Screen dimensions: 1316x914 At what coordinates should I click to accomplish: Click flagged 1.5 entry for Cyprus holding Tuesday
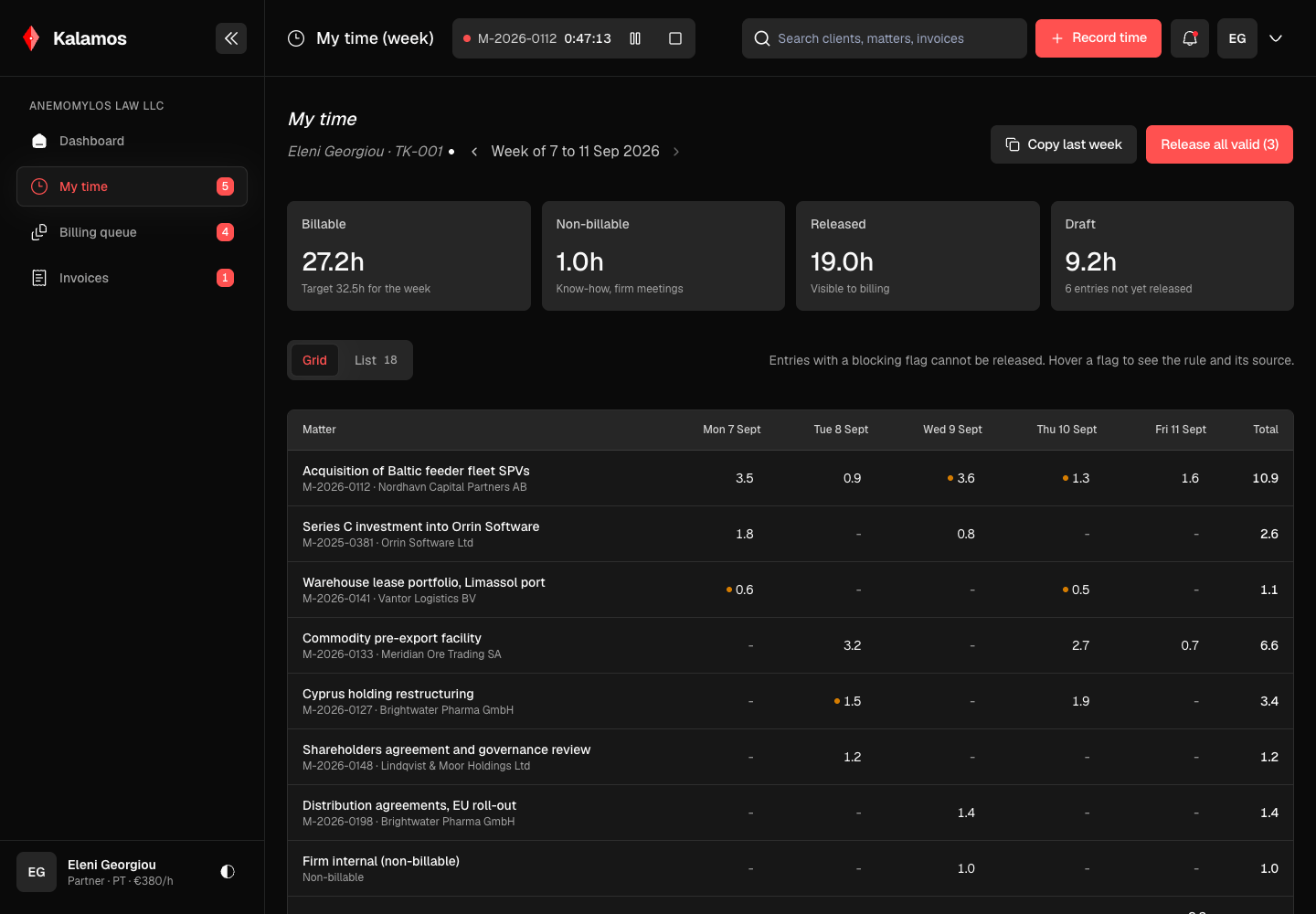pyautogui.click(x=848, y=701)
